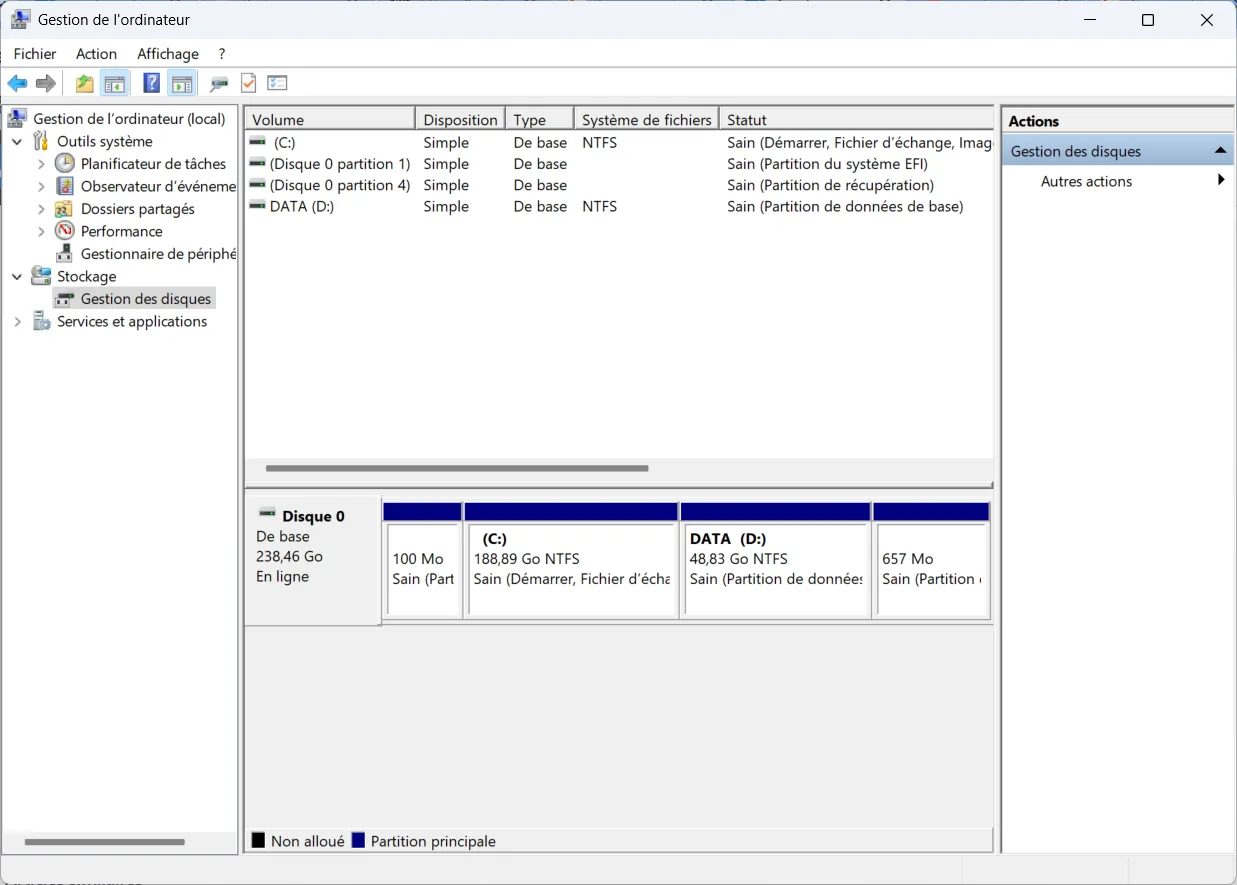Click the blue Partition principale legend swatch

(358, 841)
